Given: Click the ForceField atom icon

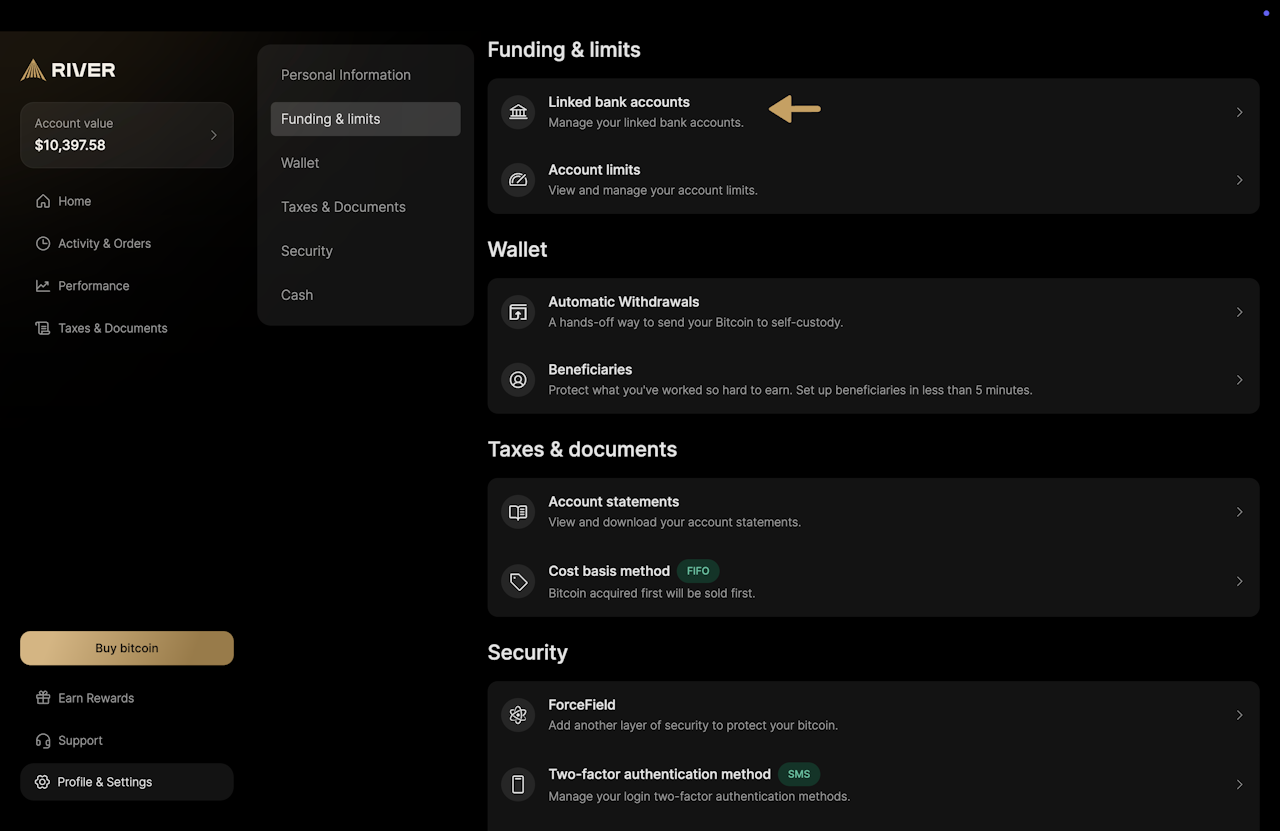Looking at the screenshot, I should pos(518,715).
